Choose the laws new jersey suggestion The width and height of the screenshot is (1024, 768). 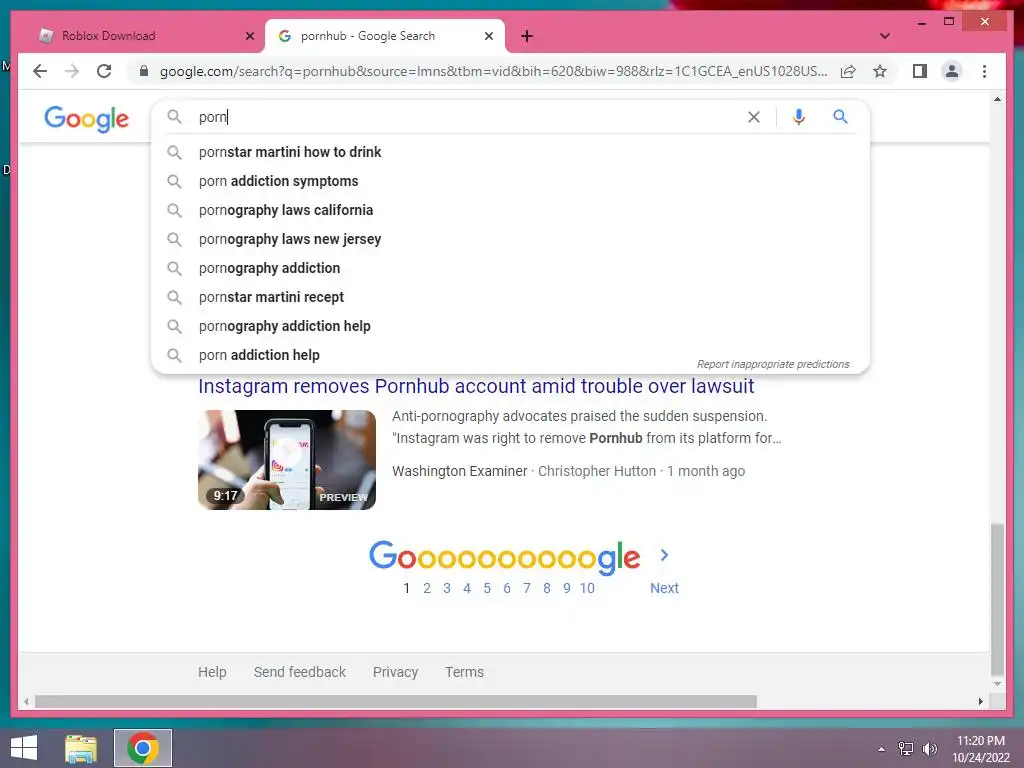(509, 239)
